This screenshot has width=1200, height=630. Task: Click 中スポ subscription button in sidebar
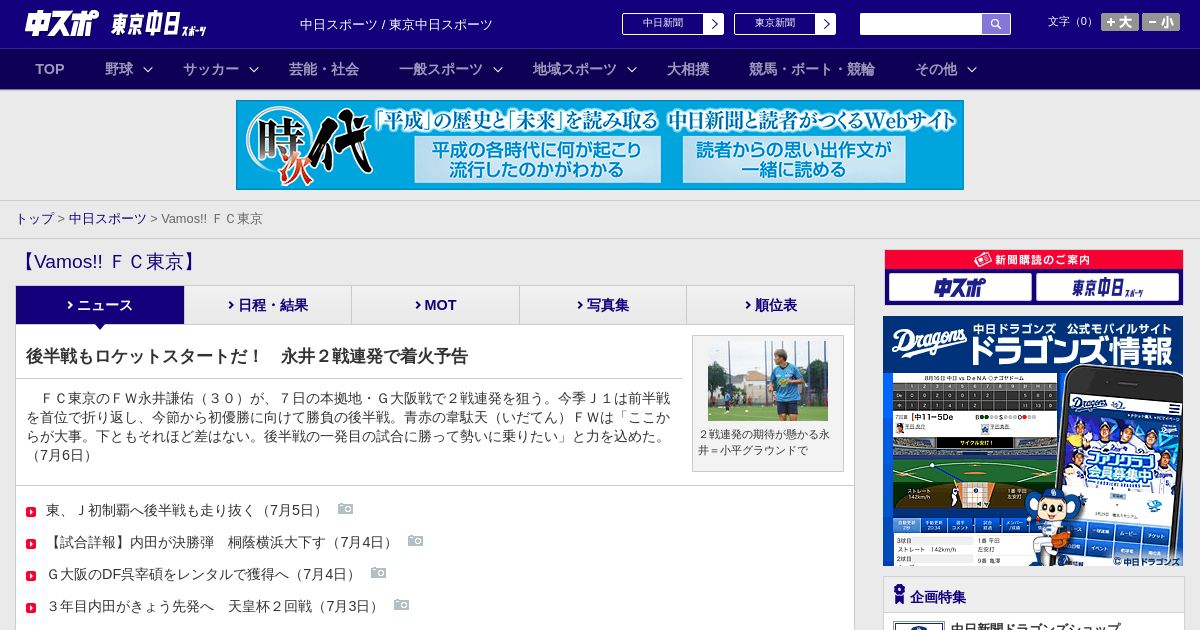pyautogui.click(x=960, y=288)
